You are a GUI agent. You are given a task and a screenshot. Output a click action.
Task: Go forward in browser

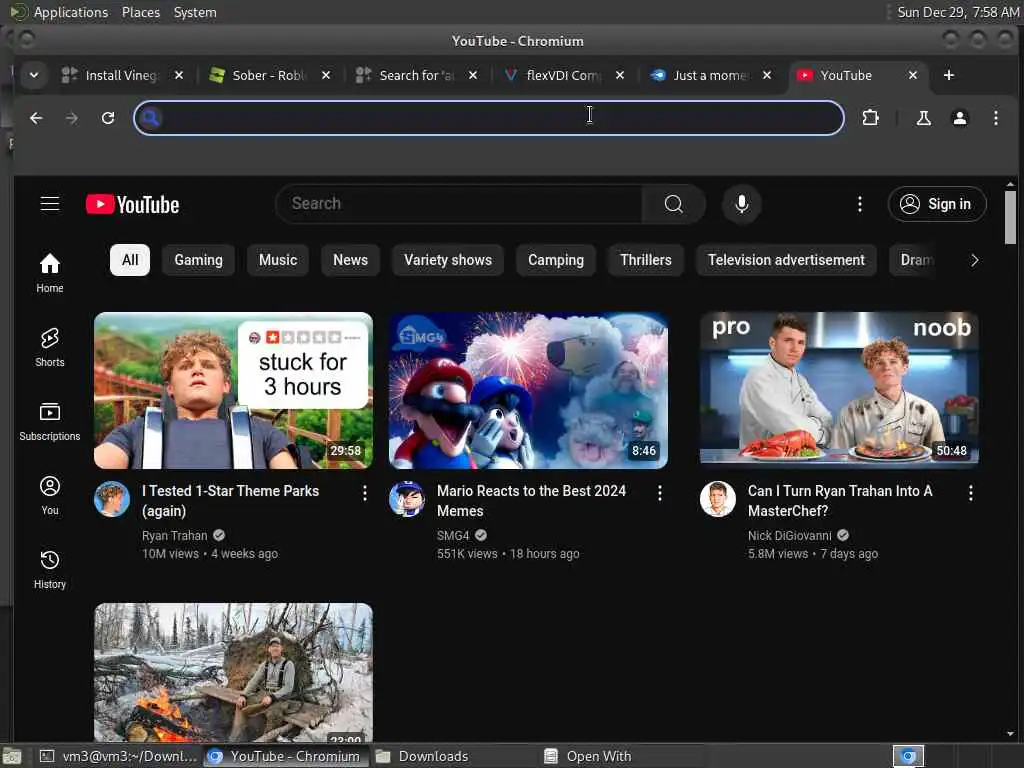pyautogui.click(x=72, y=118)
